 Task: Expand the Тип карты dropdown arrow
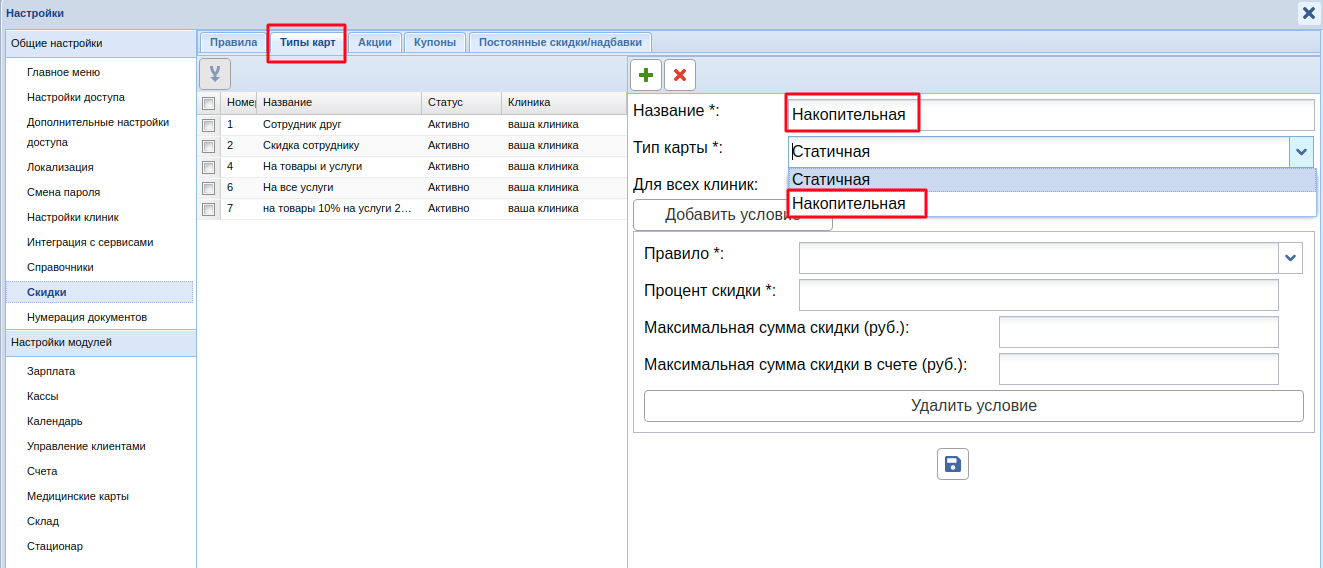[x=1301, y=152]
